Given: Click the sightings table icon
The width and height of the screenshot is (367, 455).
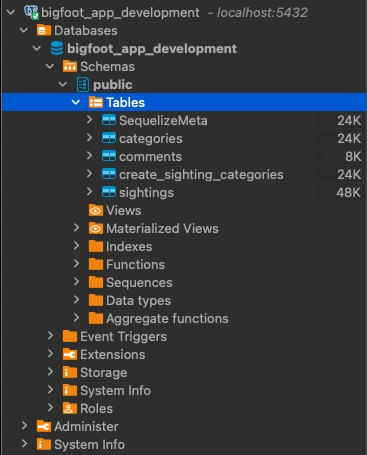Looking at the screenshot, I should click(109, 192).
